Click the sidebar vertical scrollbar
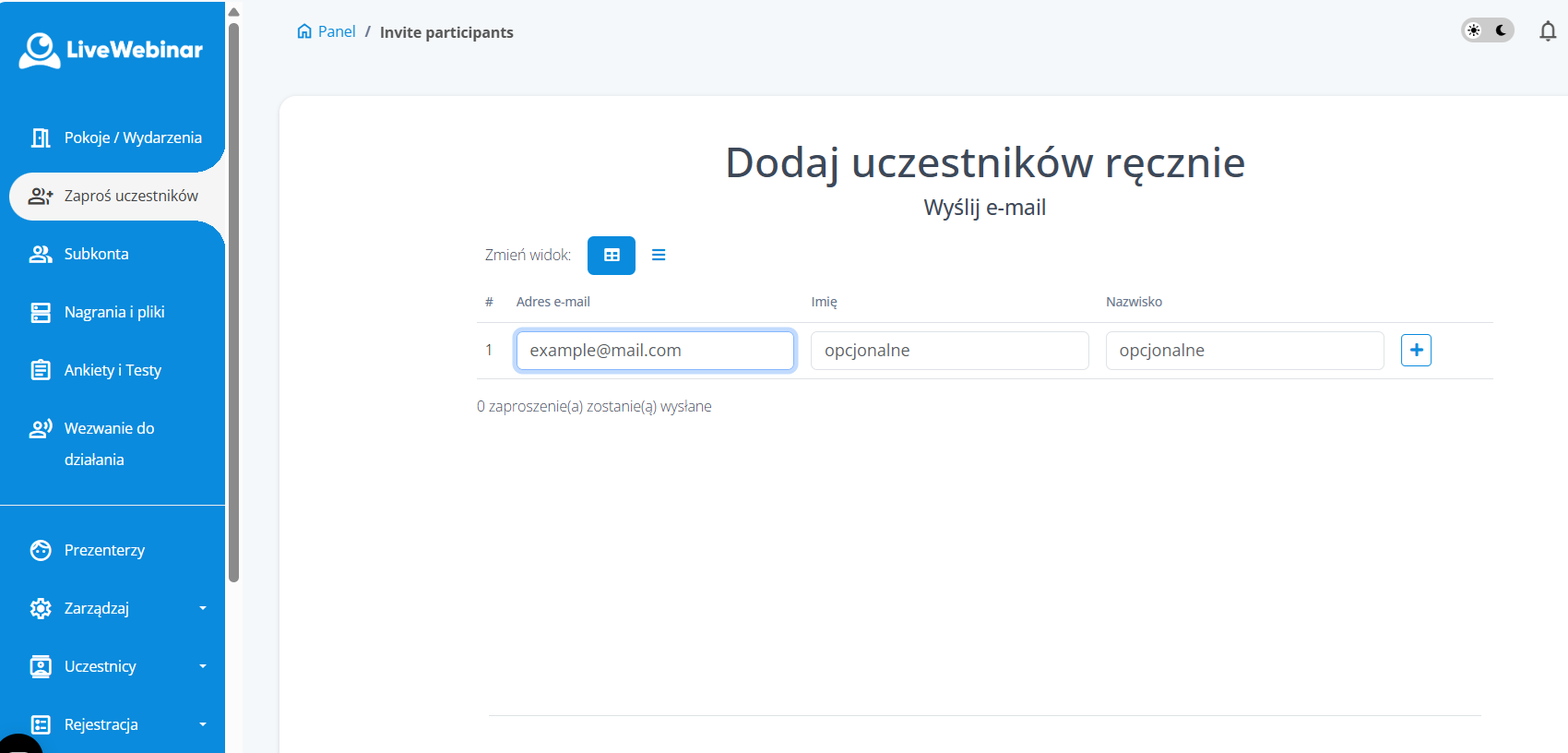1568x753 pixels. click(x=234, y=305)
